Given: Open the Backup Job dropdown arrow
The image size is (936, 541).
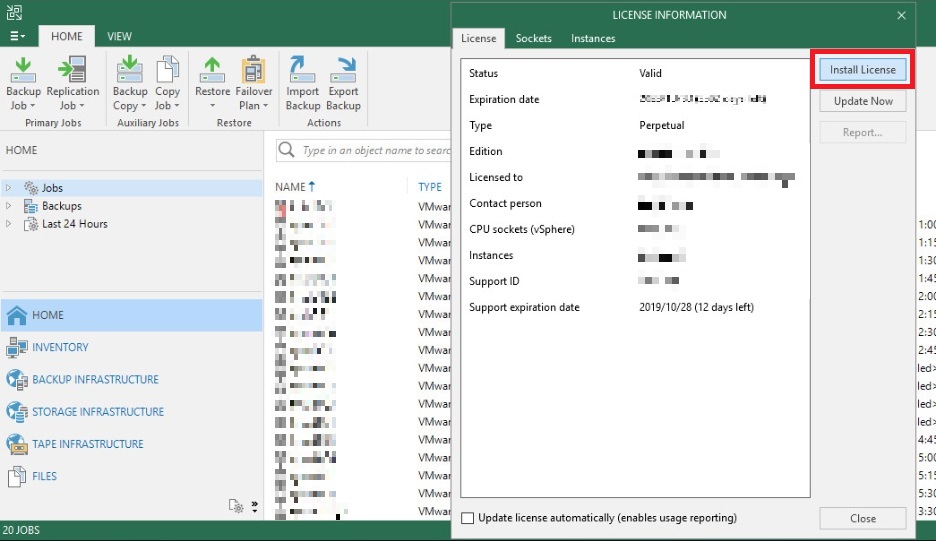Looking at the screenshot, I should (x=32, y=106).
